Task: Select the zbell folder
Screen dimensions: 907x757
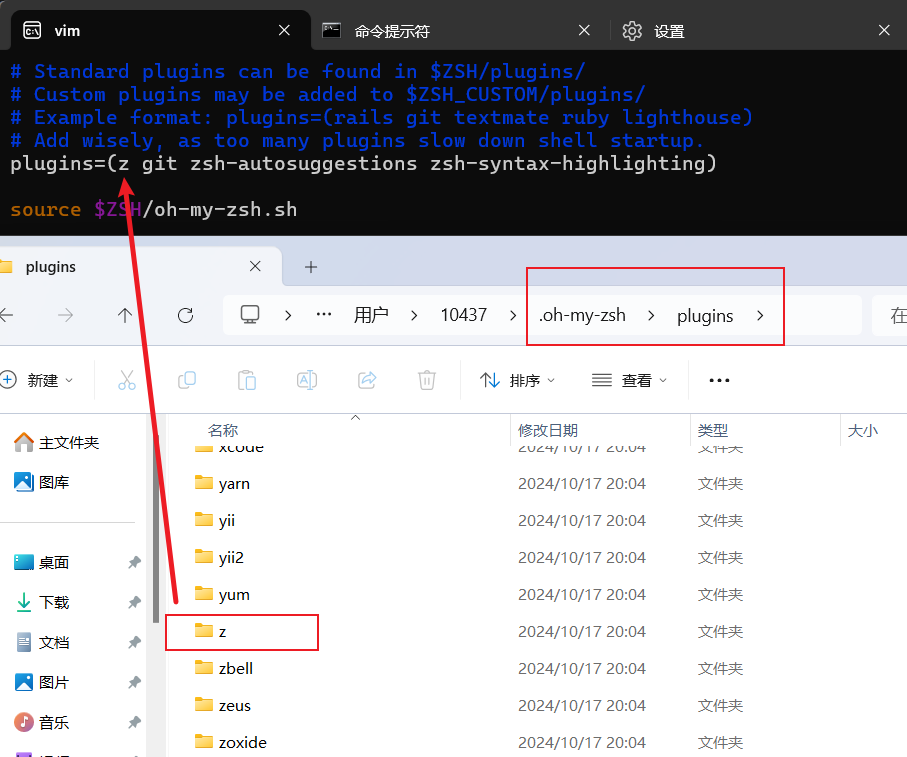Action: (x=224, y=668)
